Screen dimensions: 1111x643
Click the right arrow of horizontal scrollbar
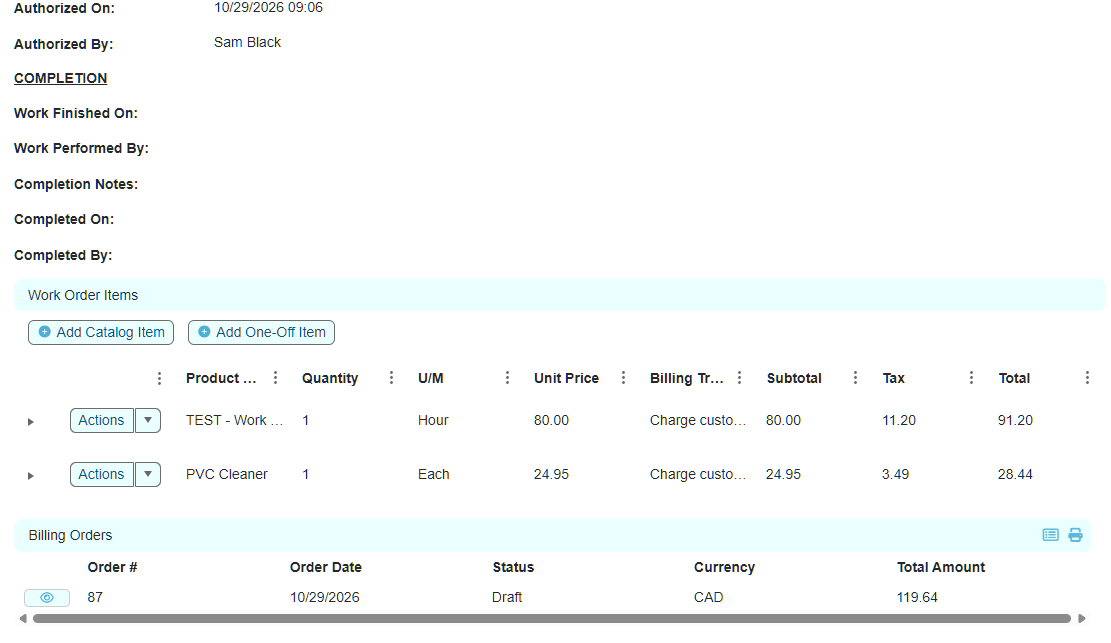coord(1082,619)
